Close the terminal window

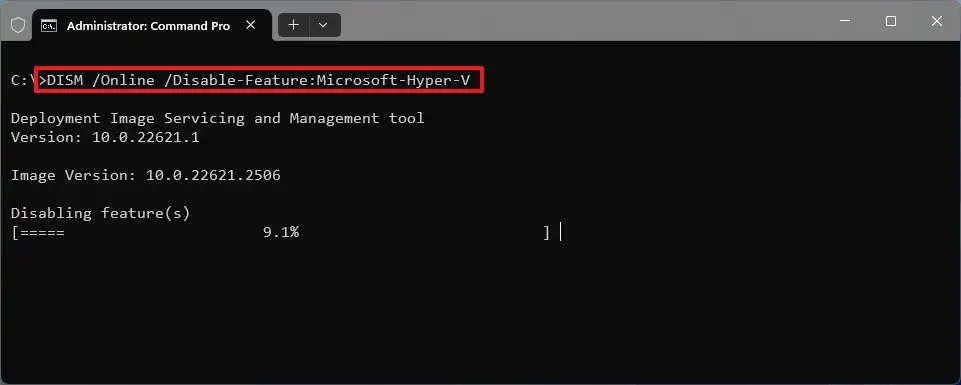[x=936, y=21]
